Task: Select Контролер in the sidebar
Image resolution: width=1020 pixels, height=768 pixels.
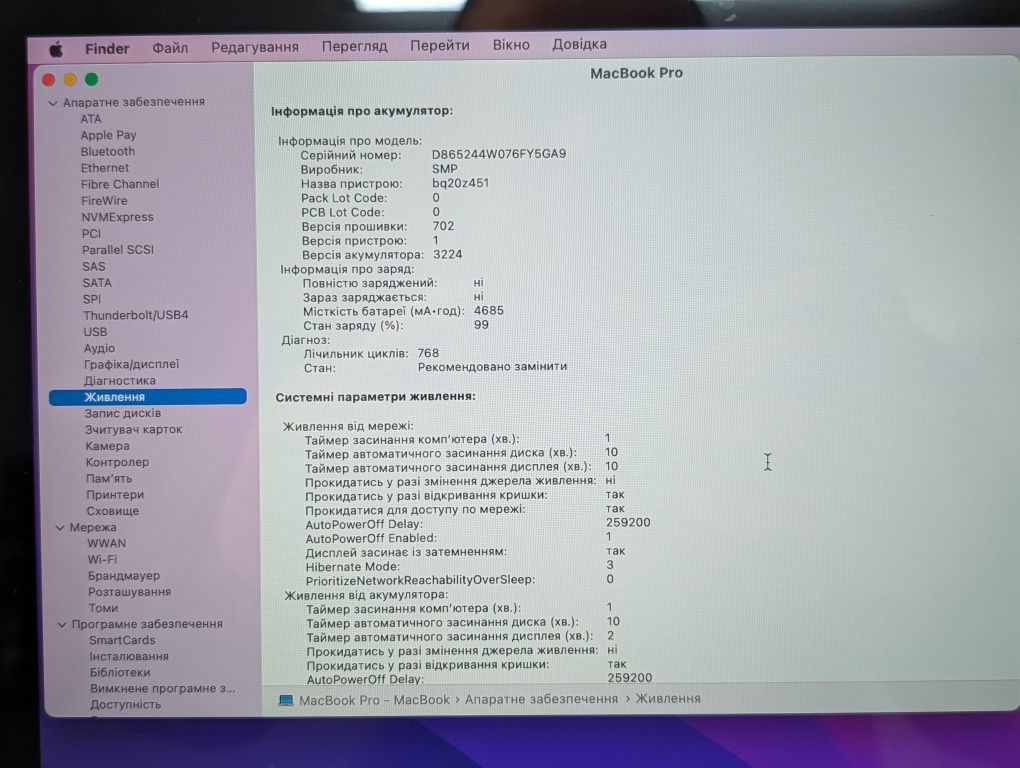Action: coord(117,462)
